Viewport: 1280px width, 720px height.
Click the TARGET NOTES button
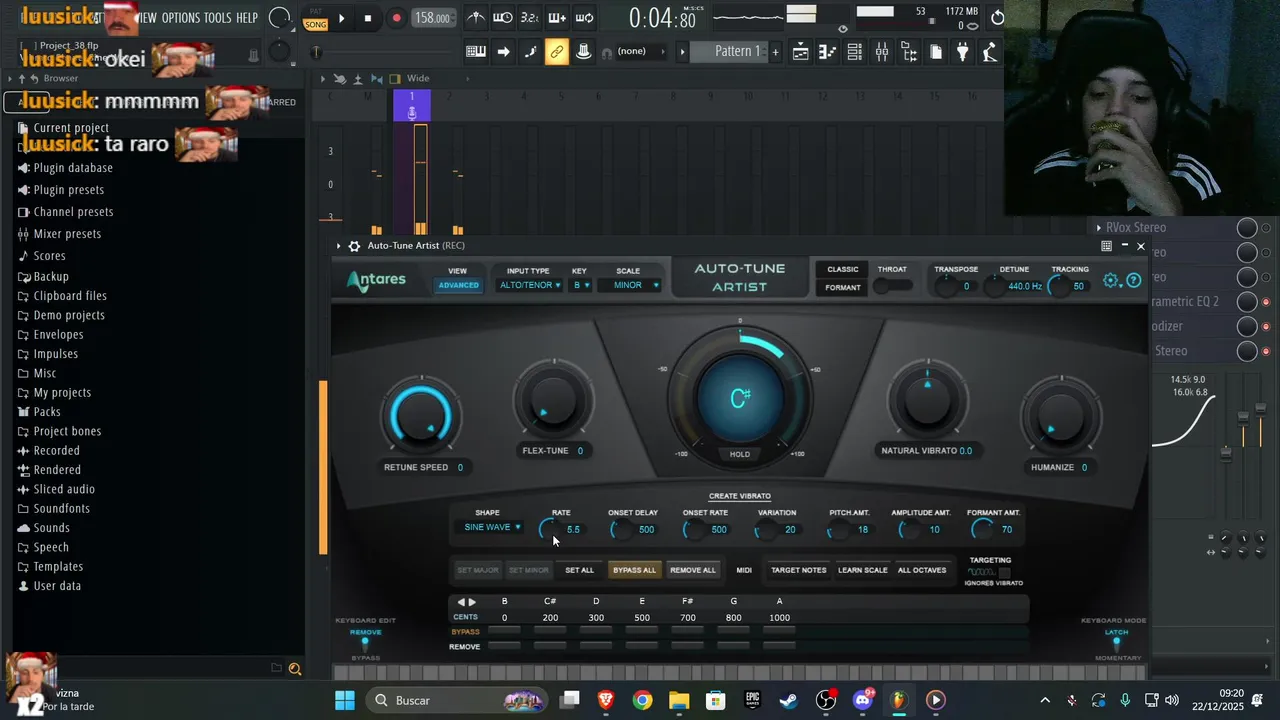pos(799,570)
